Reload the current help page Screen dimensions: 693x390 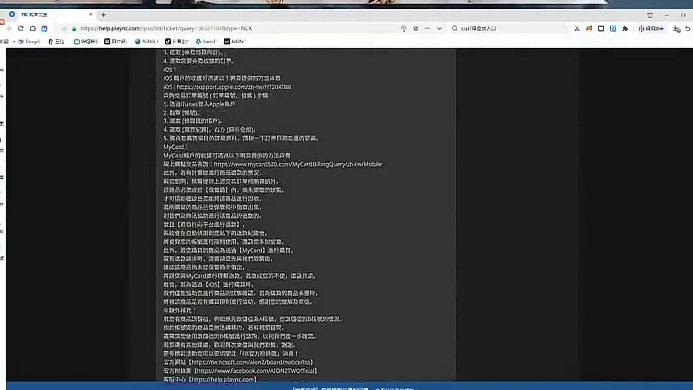pos(21,28)
